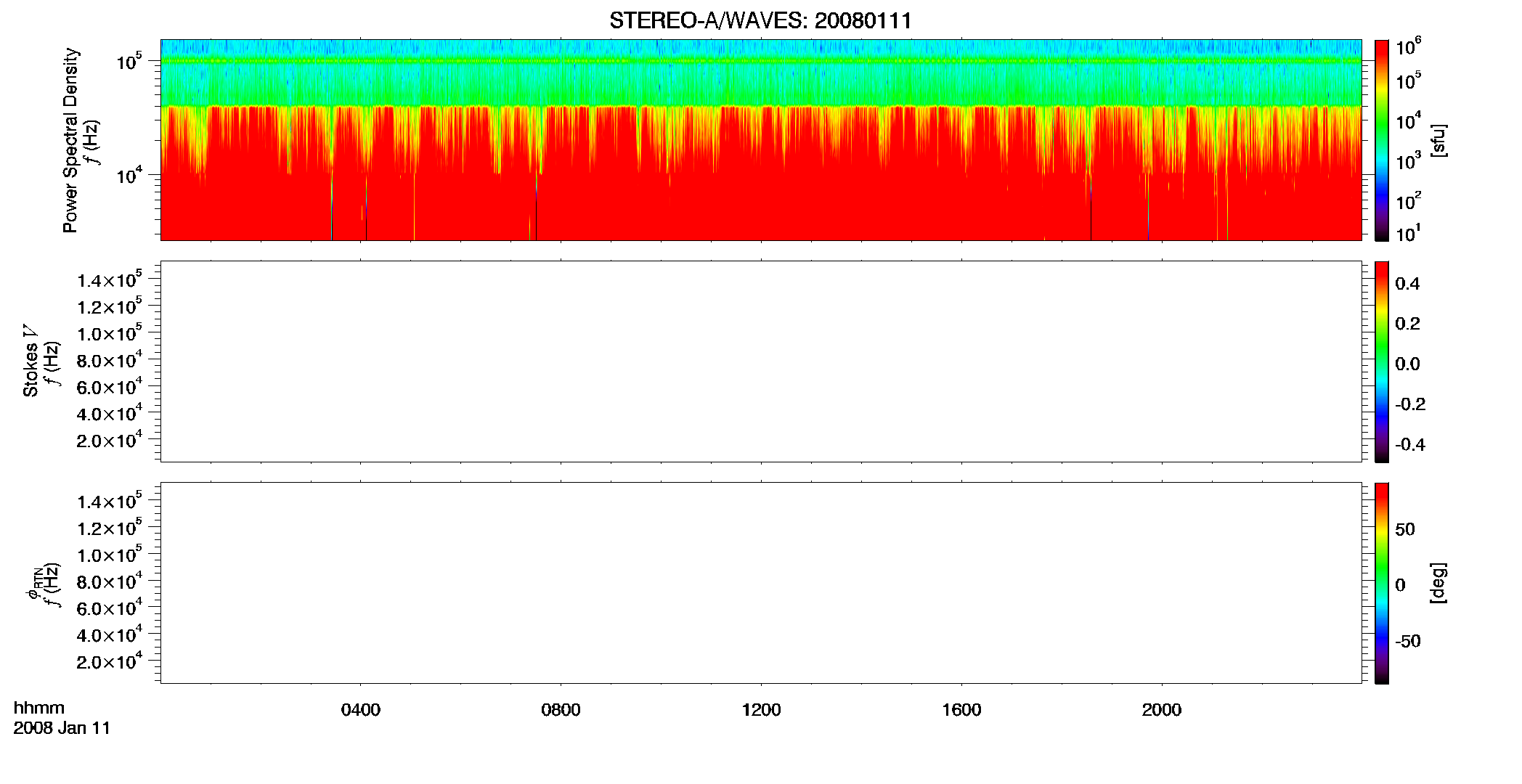This screenshot has height=784, width=1522.
Task: Click the -50 value on degrees colorbar
Action: coord(1408,642)
